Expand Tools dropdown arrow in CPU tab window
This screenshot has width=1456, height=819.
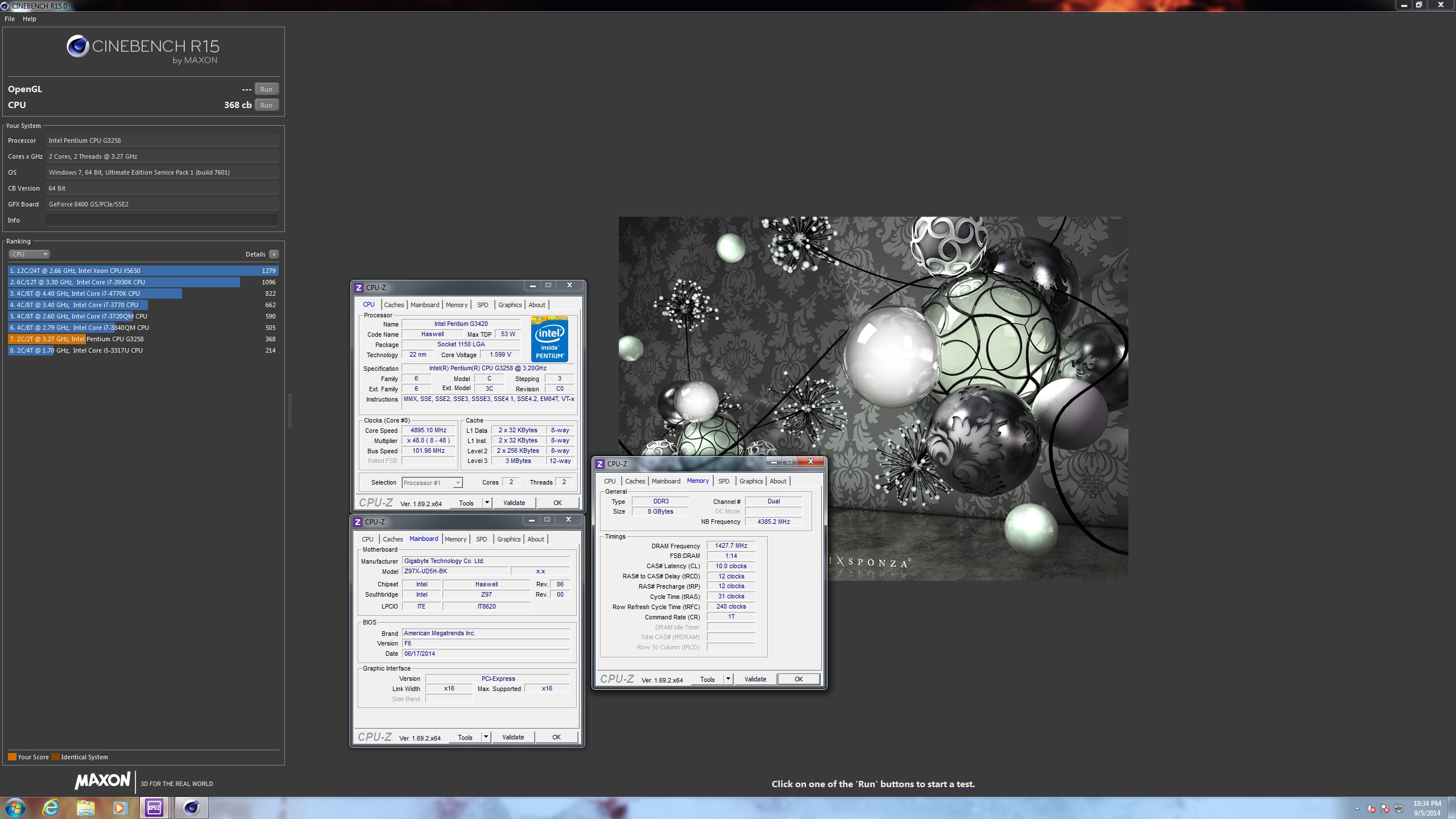click(487, 503)
